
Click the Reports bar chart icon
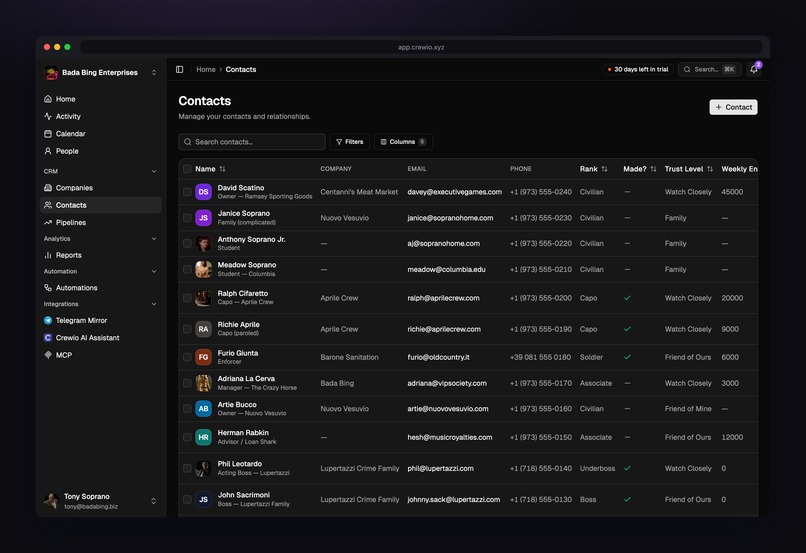click(48, 255)
